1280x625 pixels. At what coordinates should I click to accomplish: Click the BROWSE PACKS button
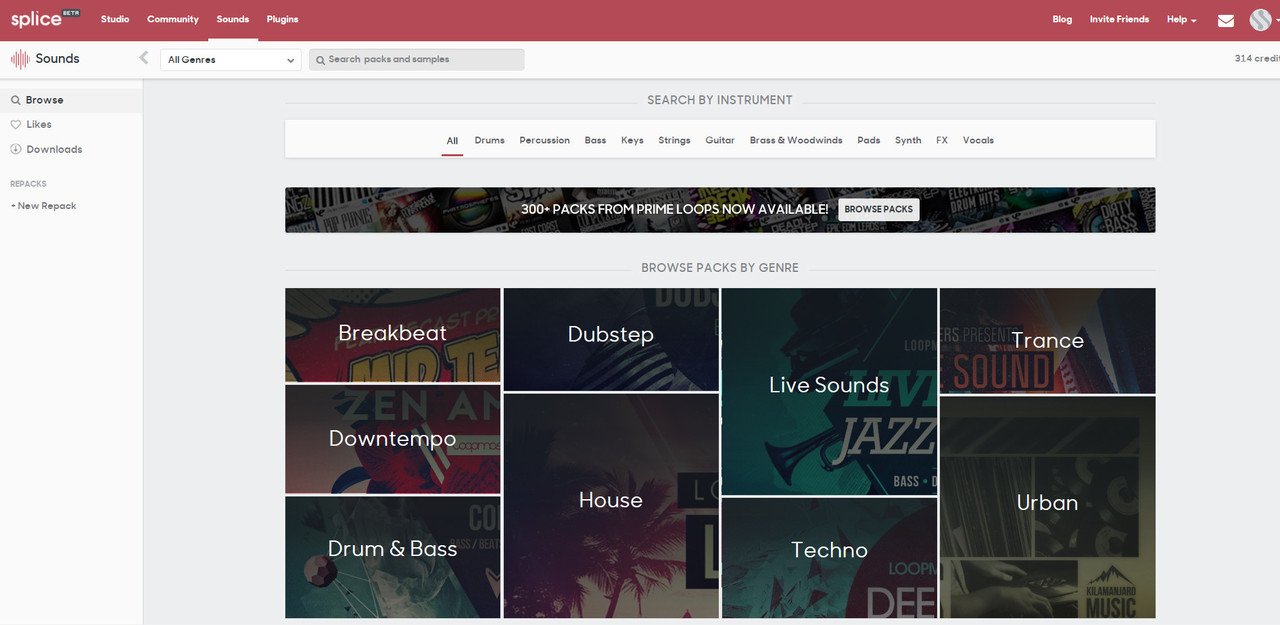click(879, 209)
